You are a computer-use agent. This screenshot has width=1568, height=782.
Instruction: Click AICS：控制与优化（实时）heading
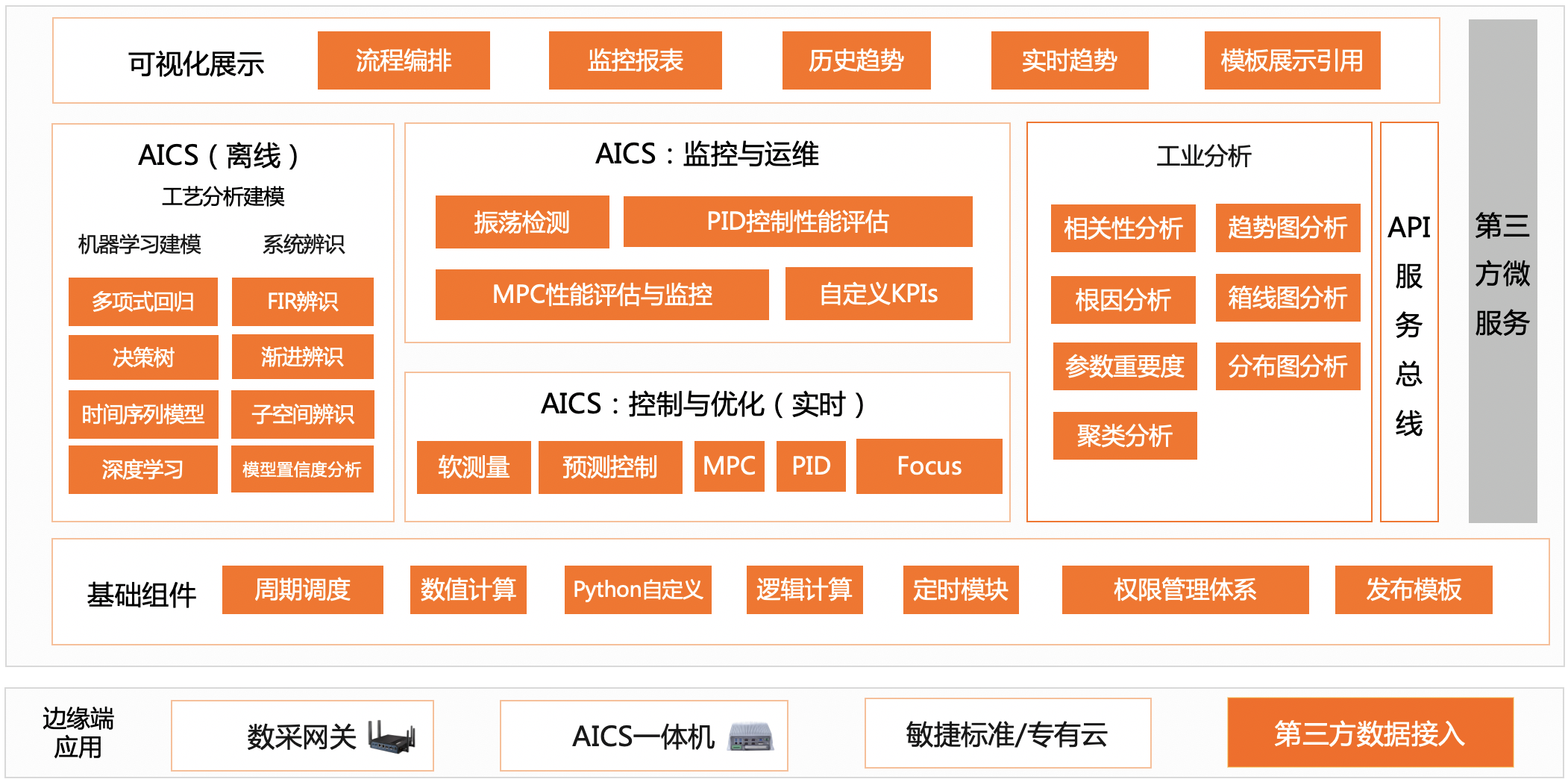tap(704, 404)
